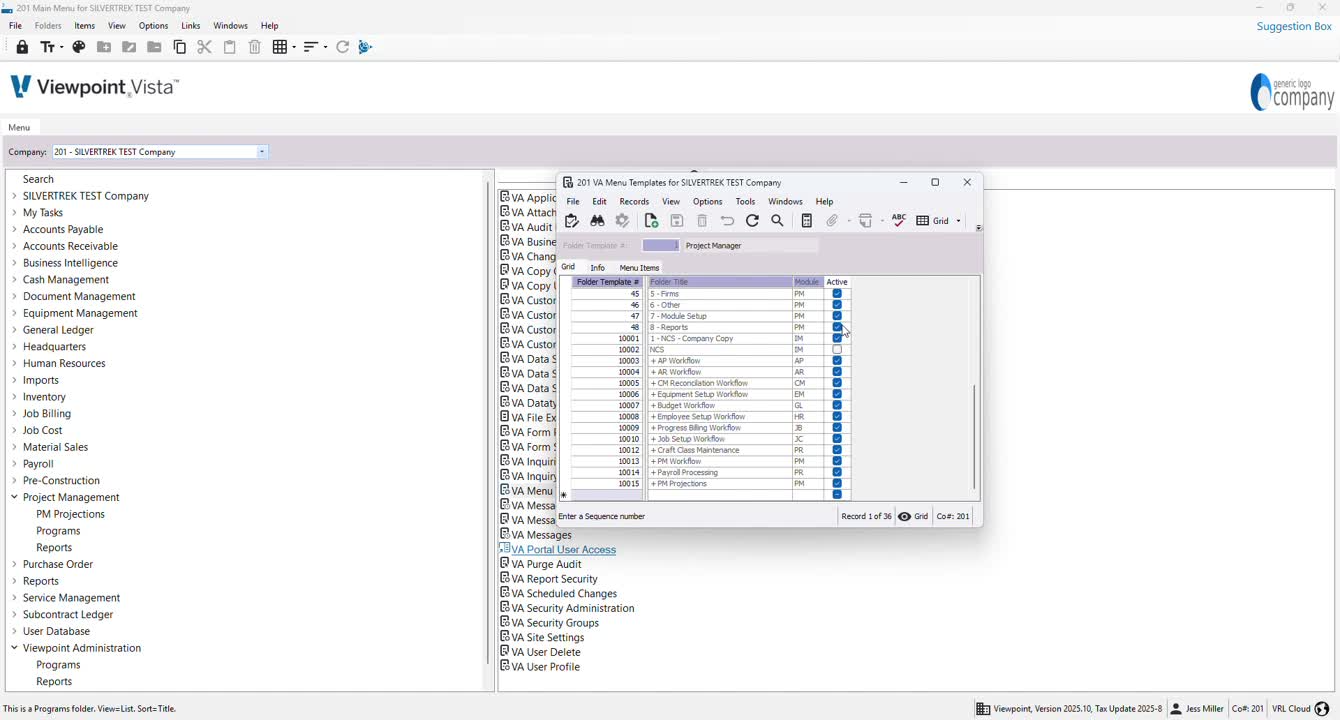Uncheck Active for 5 - Firms row
The height and width of the screenshot is (720, 1340).
point(837,294)
